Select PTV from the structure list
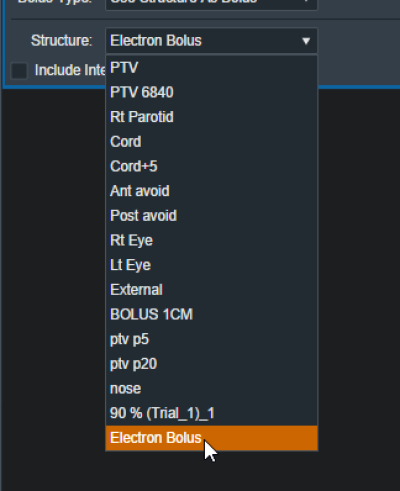The image size is (400, 491). pos(212,68)
